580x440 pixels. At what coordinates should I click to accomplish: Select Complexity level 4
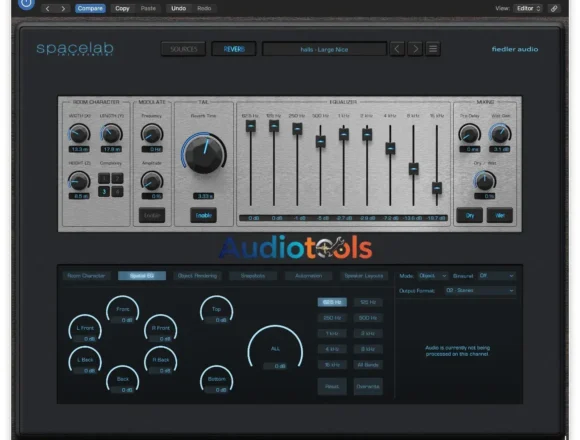click(117, 192)
